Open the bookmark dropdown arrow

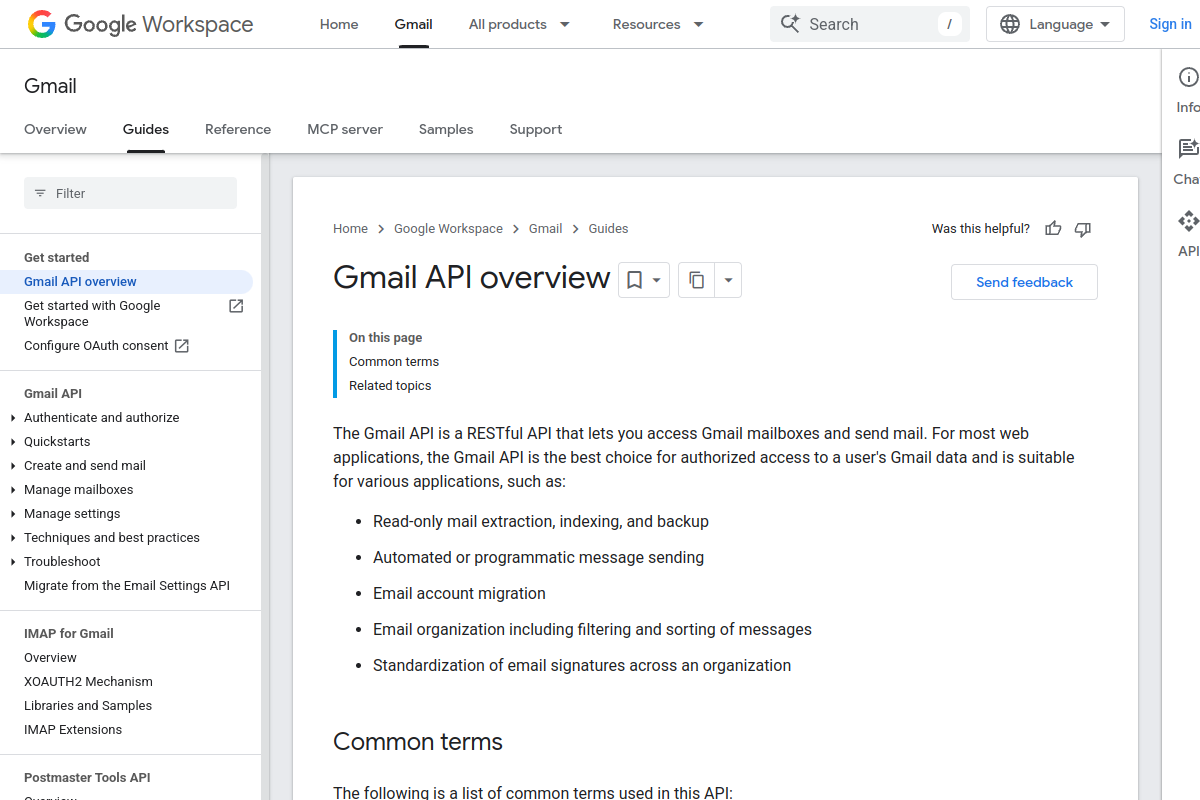pyautogui.click(x=657, y=281)
